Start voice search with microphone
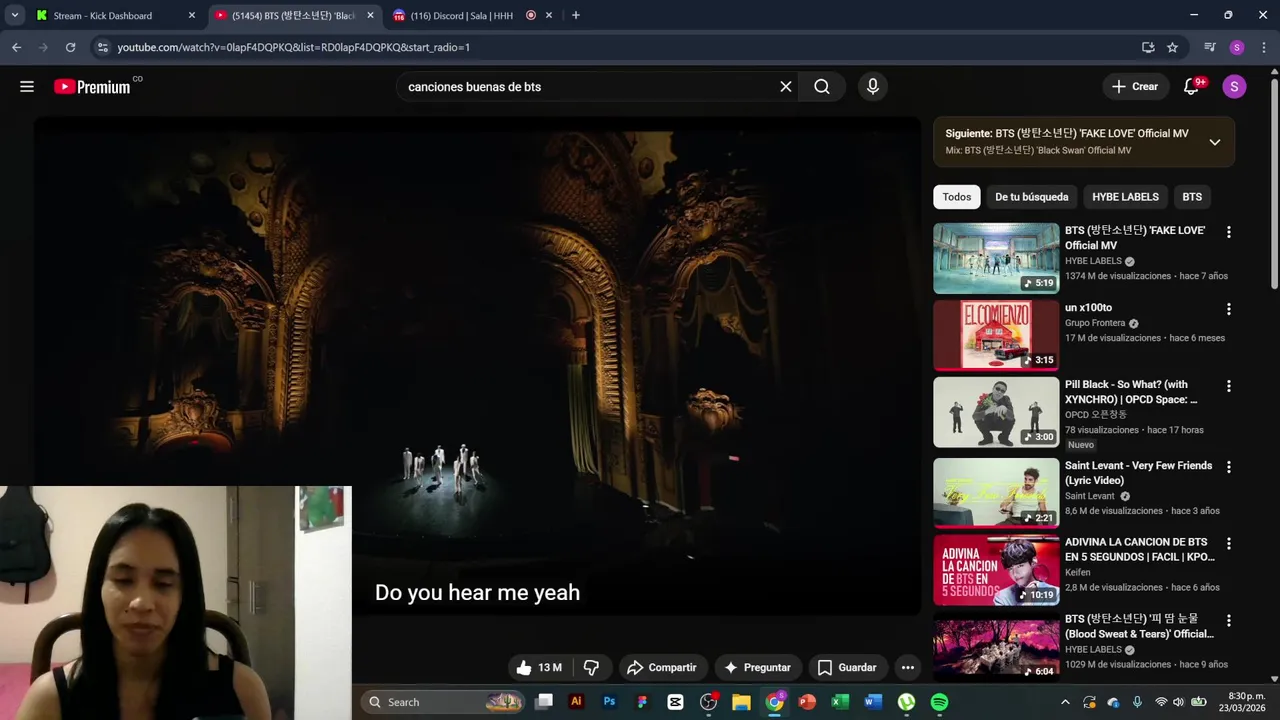The height and width of the screenshot is (720, 1280). point(873,87)
